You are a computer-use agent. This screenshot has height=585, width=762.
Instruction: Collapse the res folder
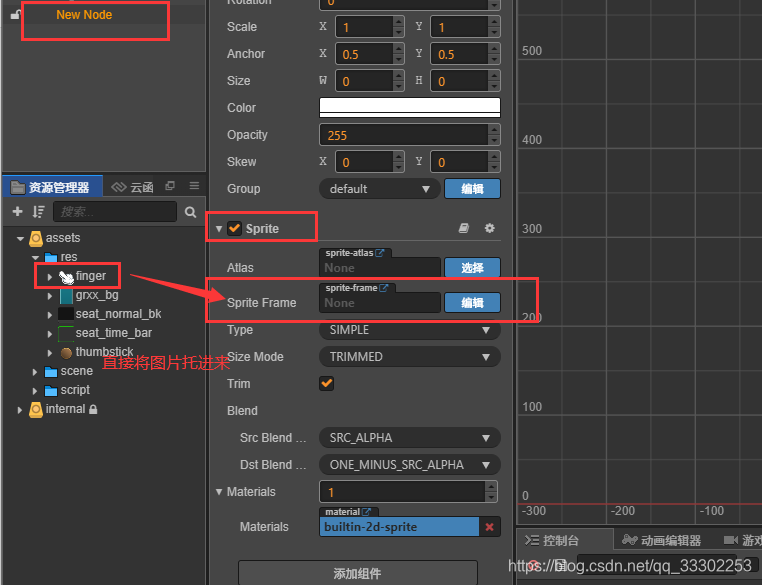pyautogui.click(x=35, y=258)
